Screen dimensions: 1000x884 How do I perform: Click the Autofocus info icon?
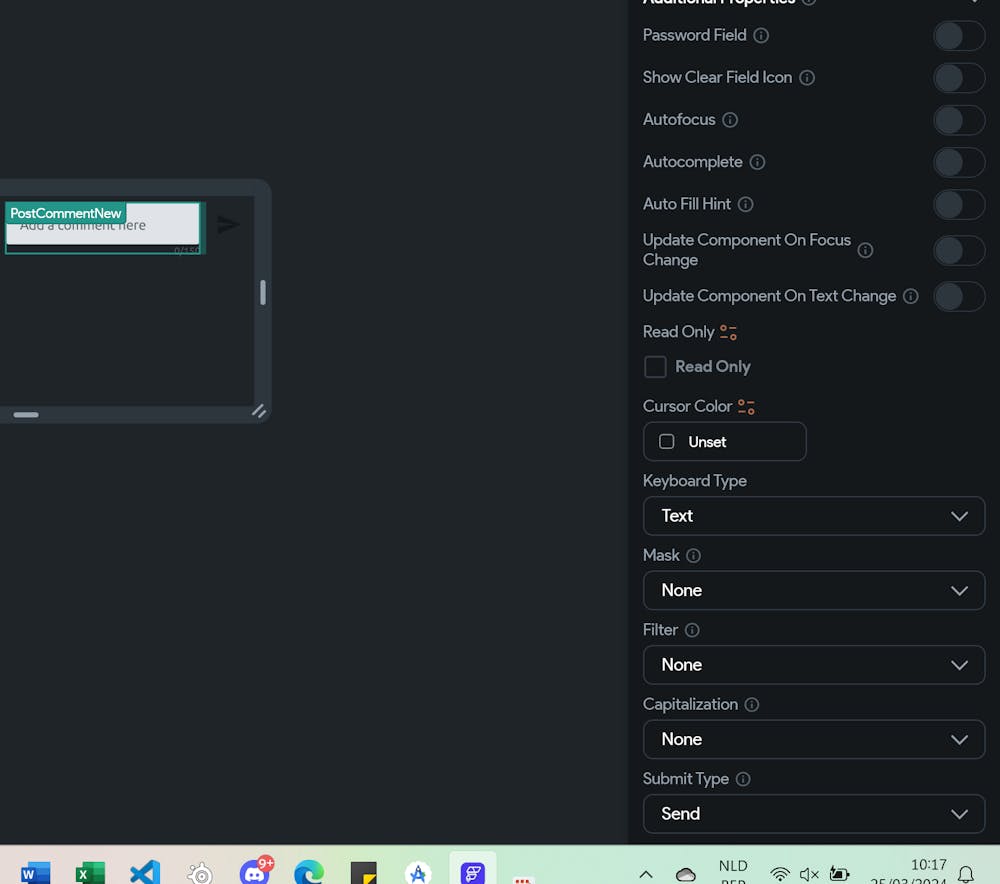(730, 119)
